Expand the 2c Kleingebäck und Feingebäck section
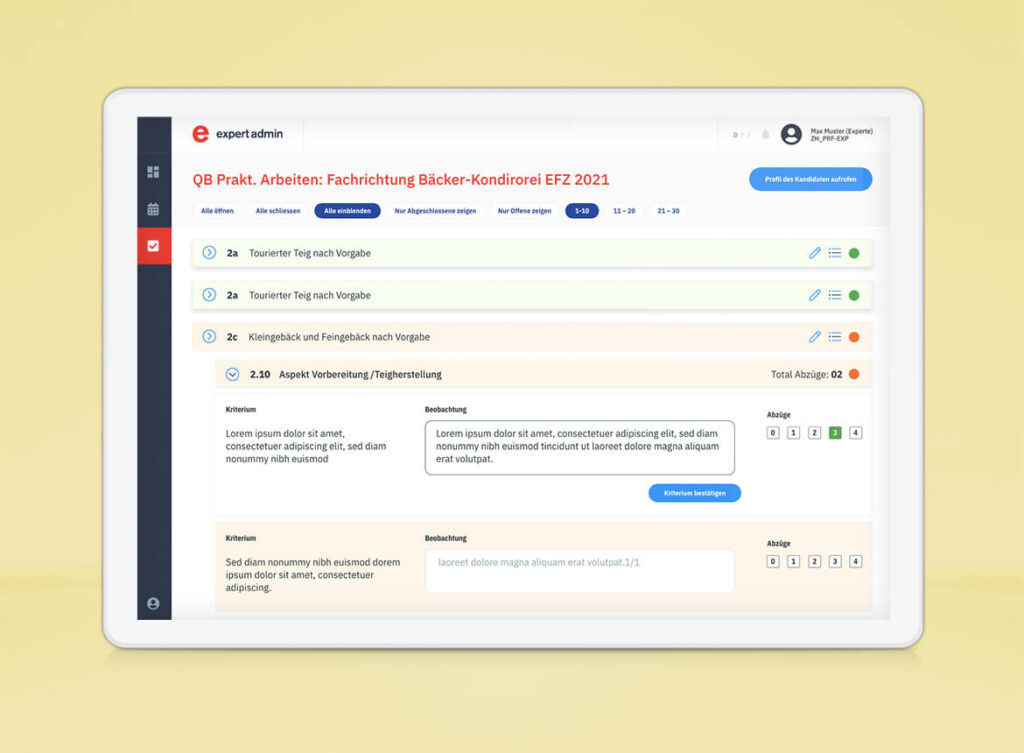Viewport: 1024px width, 753px height. tap(207, 337)
